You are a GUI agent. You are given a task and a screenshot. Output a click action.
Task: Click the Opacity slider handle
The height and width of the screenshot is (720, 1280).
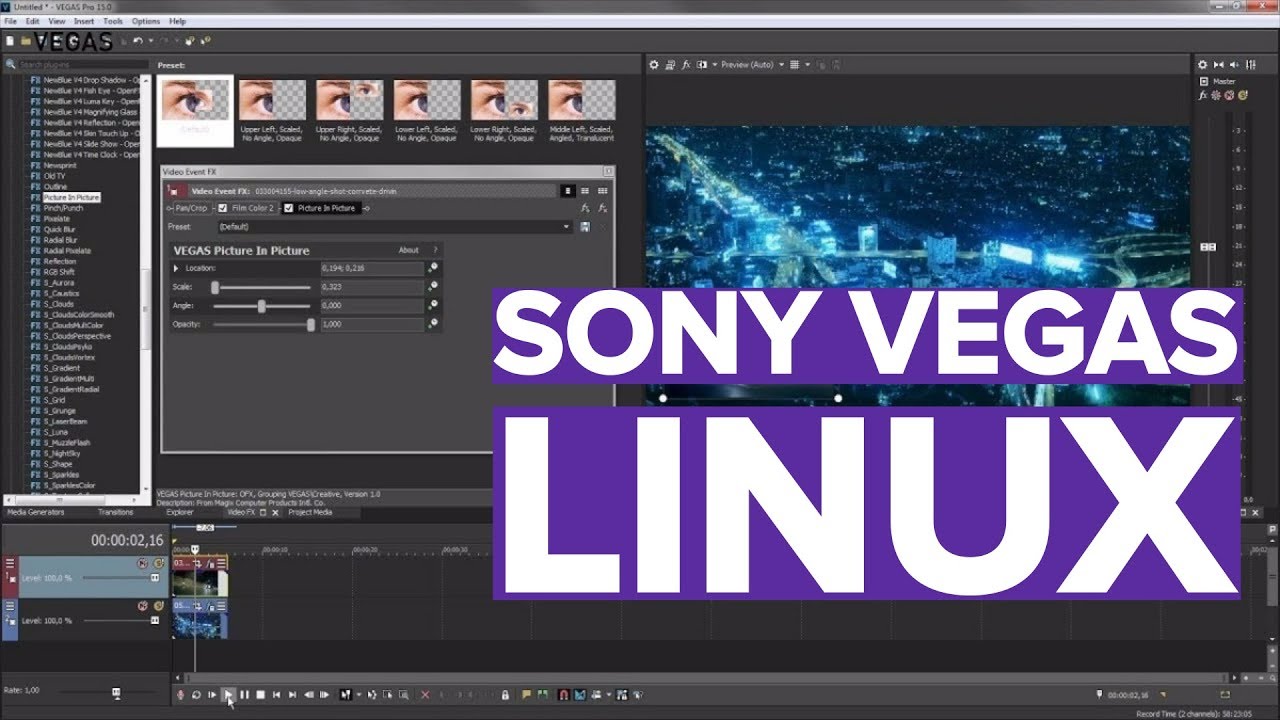[311, 324]
